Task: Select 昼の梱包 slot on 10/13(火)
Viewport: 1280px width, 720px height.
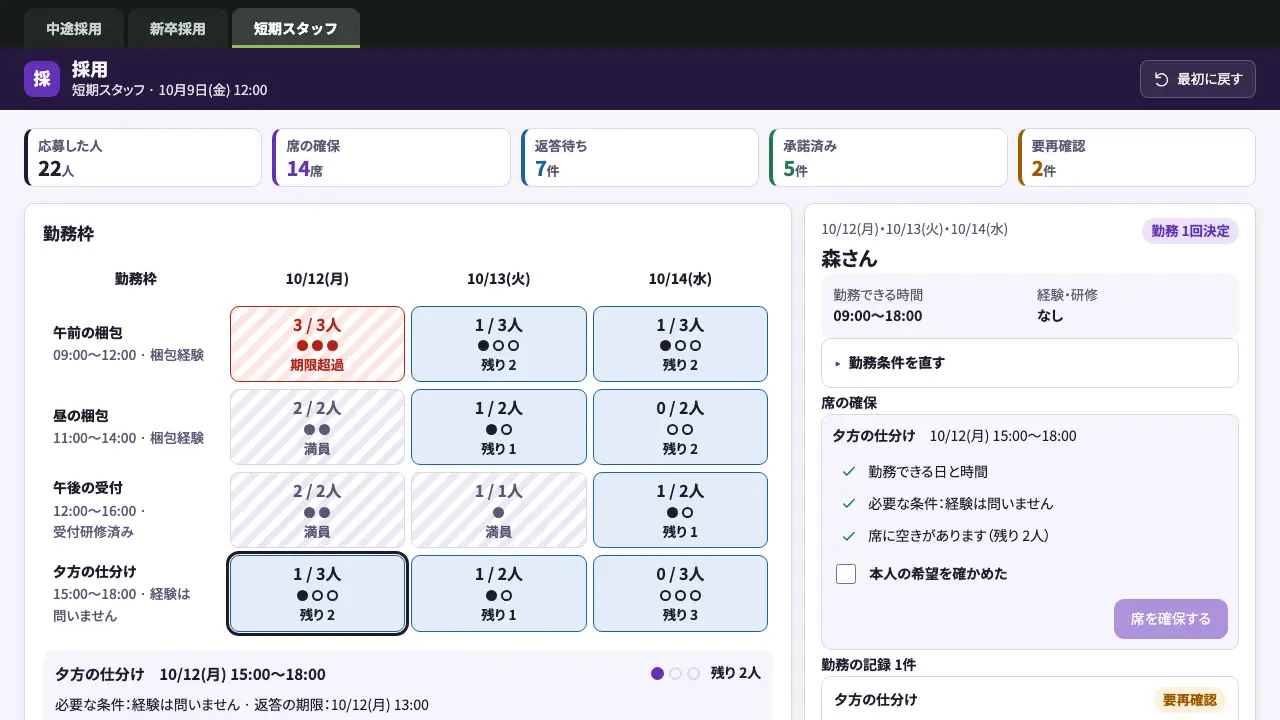Action: [x=499, y=427]
